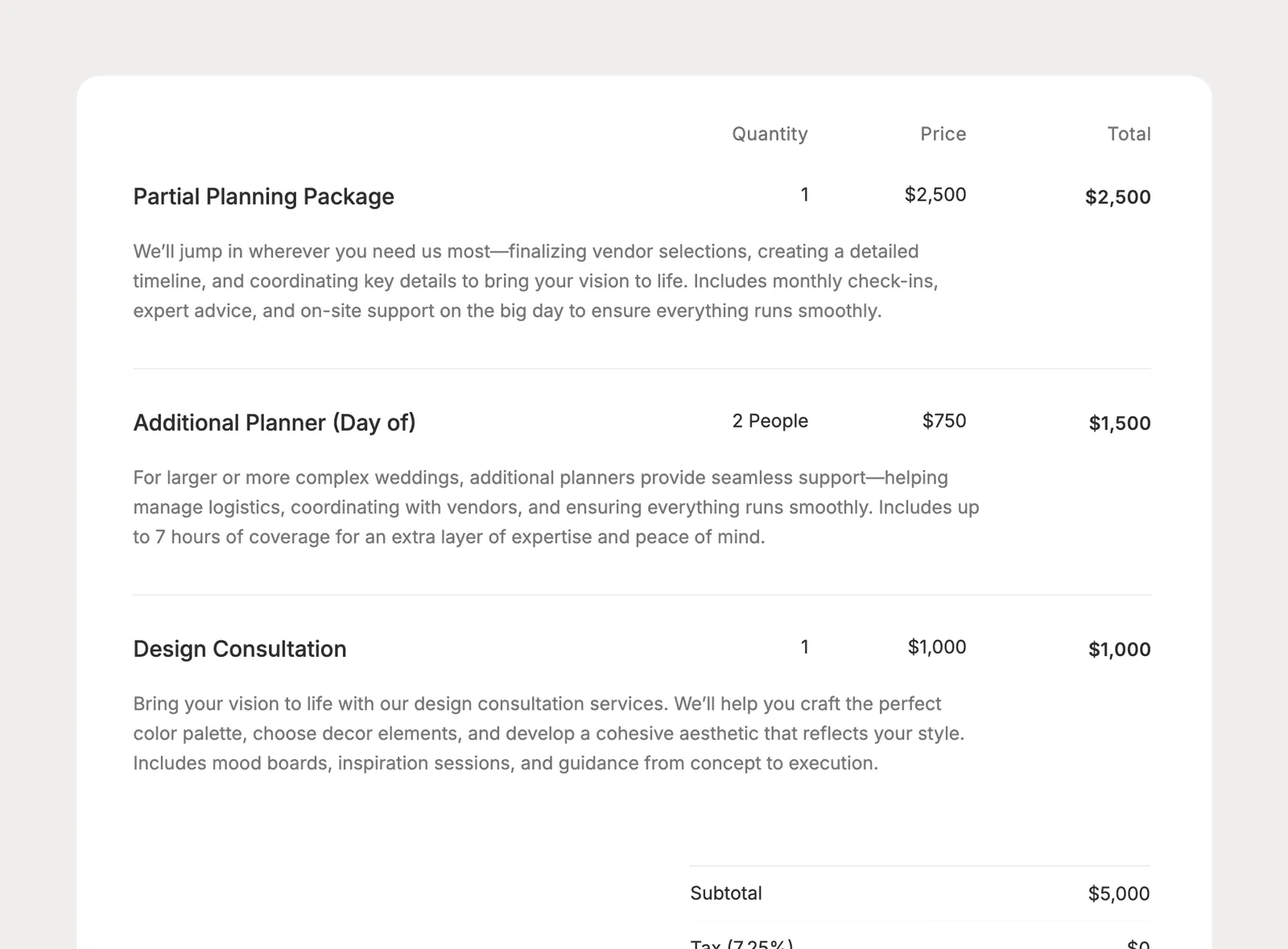Click the $5,000 subtotal amount
Screen dimensions: 1288x949
(x=1119, y=893)
